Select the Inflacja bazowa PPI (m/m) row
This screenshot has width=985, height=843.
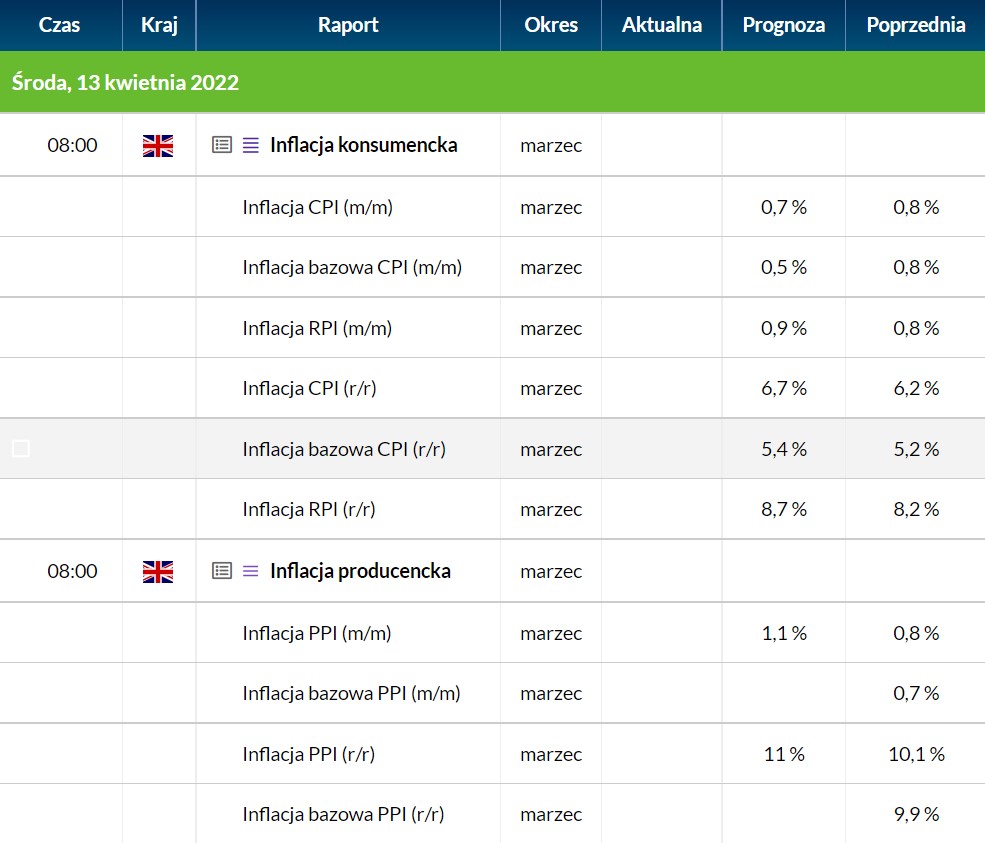[x=492, y=693]
